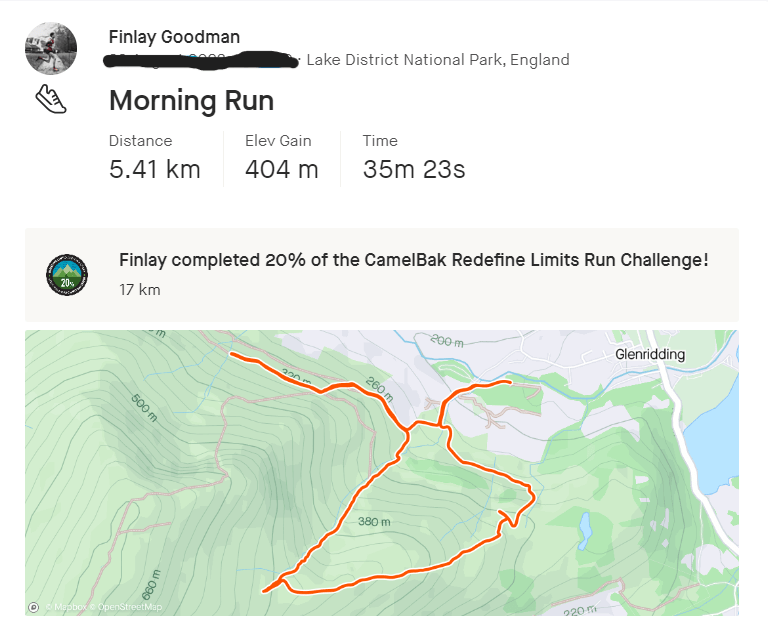768x627 pixels.
Task: Click the 35m 23s time stat
Action: pyautogui.click(x=413, y=169)
